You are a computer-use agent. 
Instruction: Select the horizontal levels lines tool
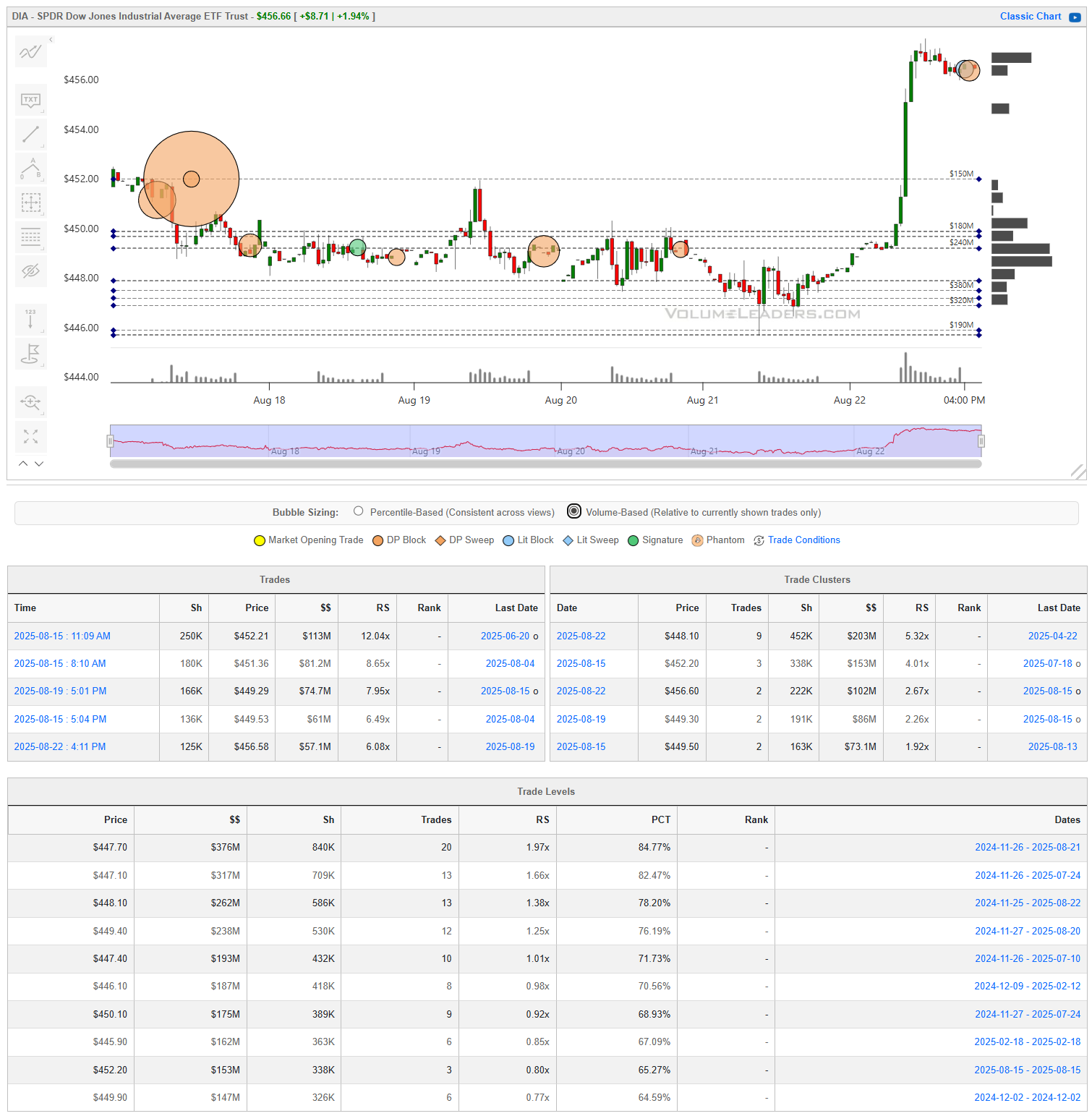click(x=31, y=237)
